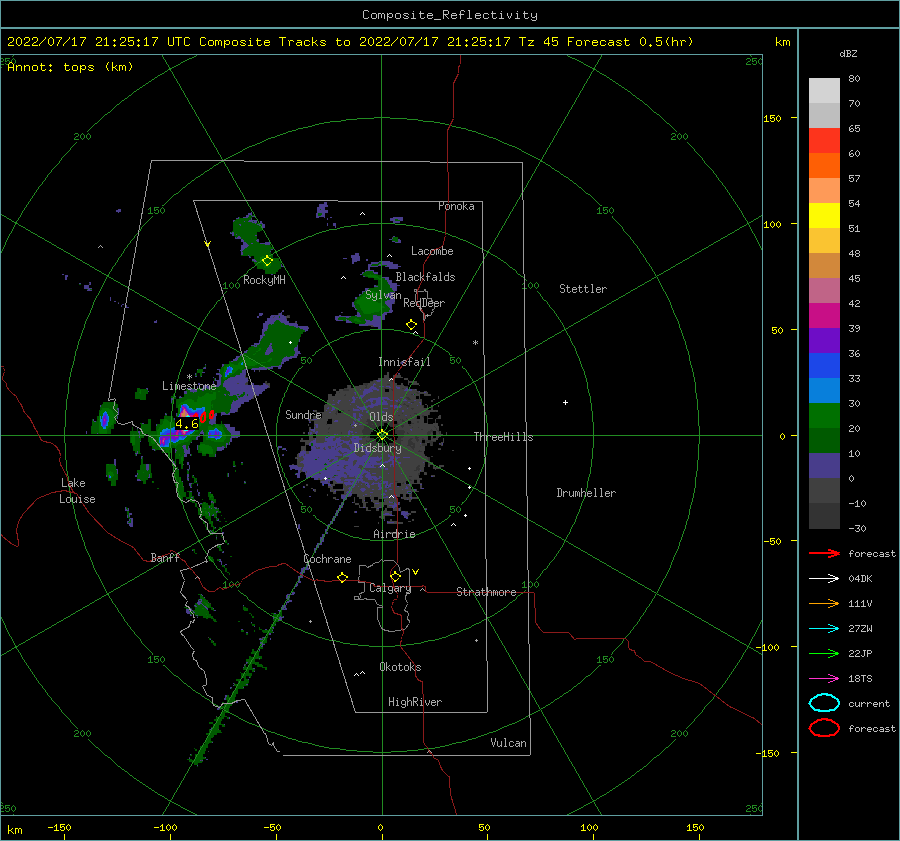This screenshot has height=841, width=900.
Task: Select the bright green 20-30 dBZ swatch
Action: point(824,416)
